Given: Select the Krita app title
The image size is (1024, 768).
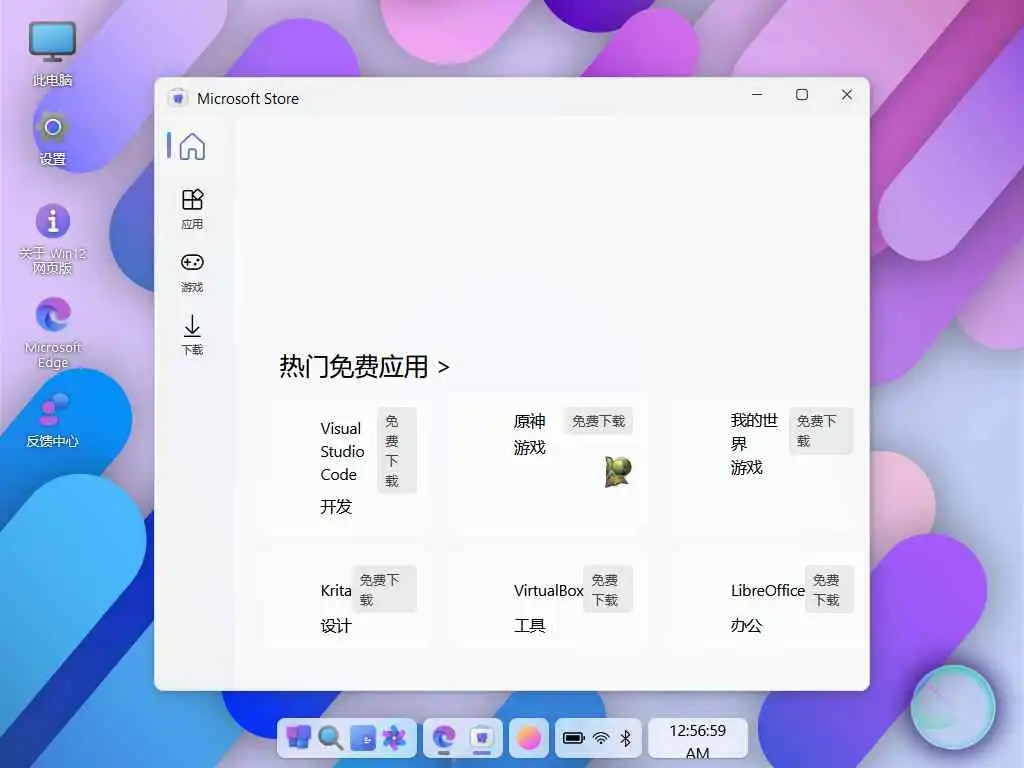Looking at the screenshot, I should [336, 590].
